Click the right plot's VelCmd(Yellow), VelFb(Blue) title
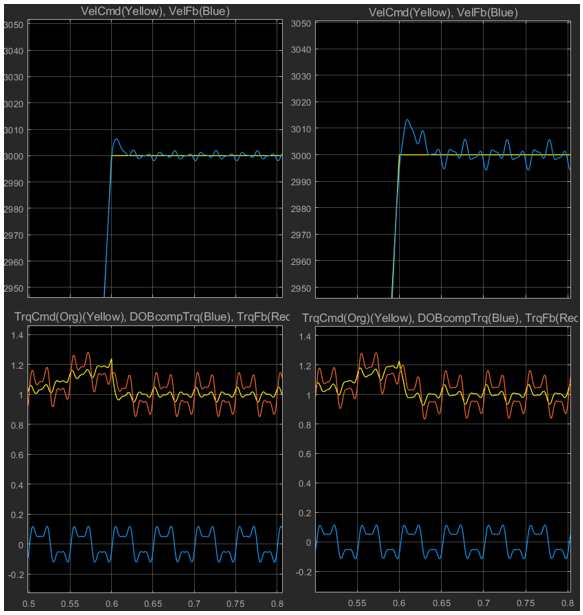The width and height of the screenshot is (583, 615). 443,13
